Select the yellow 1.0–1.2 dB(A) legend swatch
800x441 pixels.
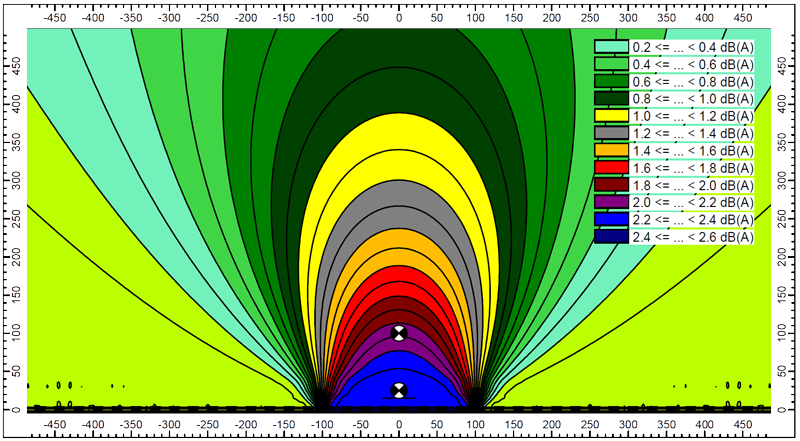(x=610, y=115)
